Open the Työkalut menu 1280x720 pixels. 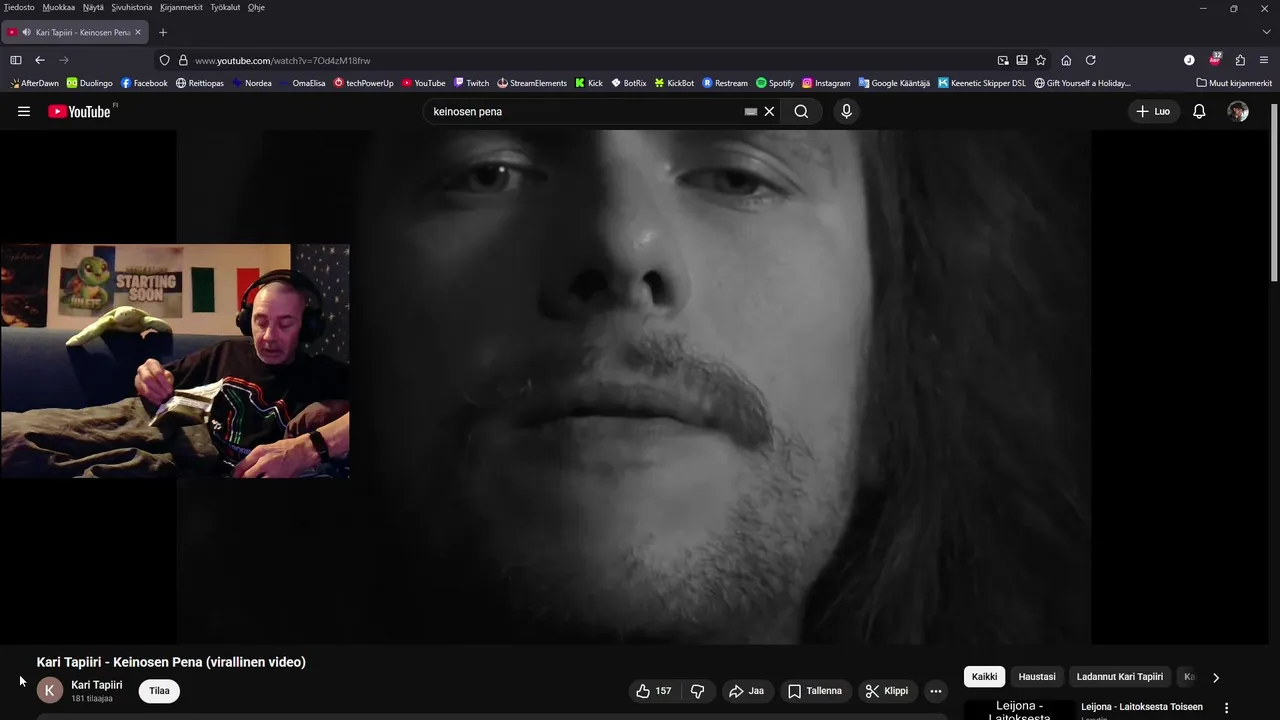225,7
